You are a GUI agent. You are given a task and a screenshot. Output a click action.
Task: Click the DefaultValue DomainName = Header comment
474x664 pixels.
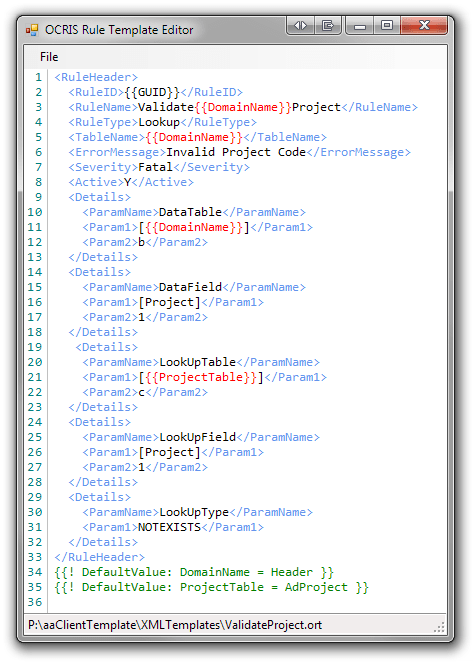[x=194, y=572]
